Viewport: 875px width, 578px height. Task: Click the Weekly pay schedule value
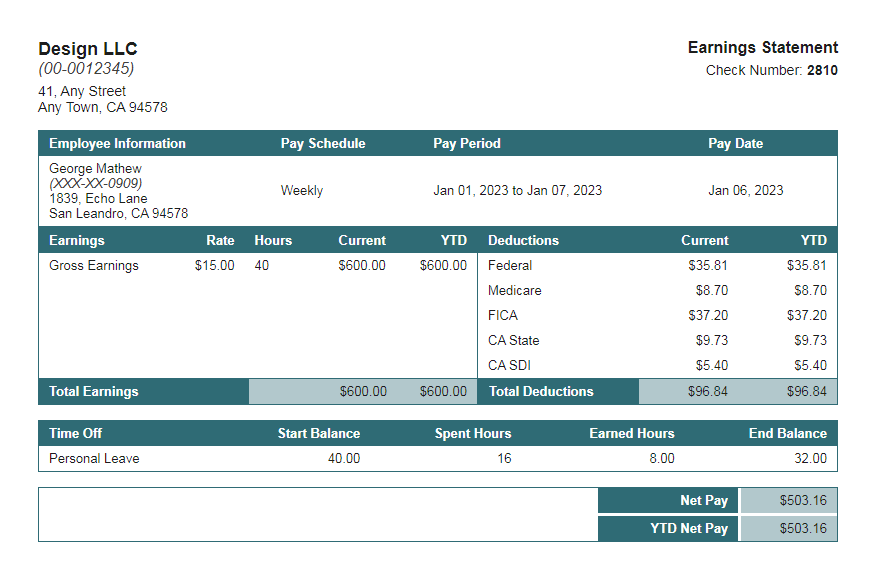tap(302, 190)
